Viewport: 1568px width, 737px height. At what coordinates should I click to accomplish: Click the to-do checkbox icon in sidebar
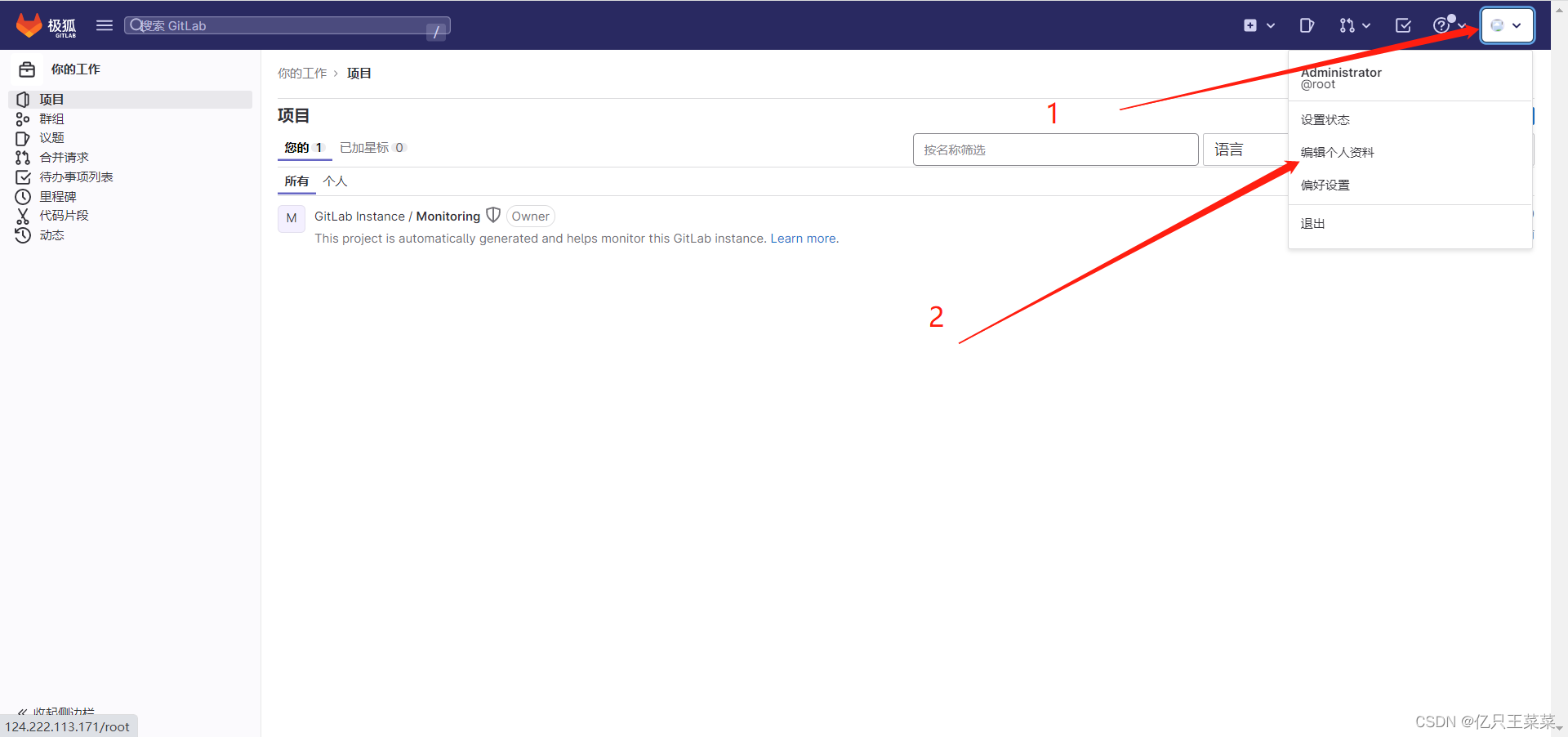coord(23,177)
